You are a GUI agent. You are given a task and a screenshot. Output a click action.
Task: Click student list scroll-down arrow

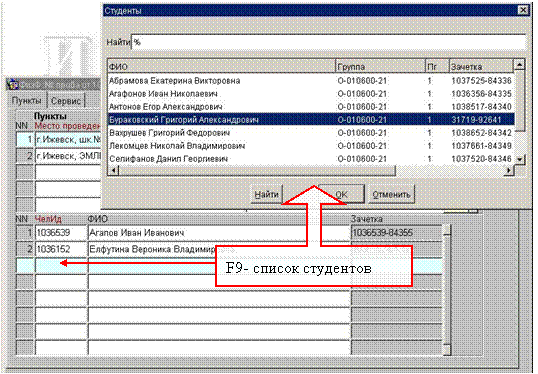click(x=519, y=160)
